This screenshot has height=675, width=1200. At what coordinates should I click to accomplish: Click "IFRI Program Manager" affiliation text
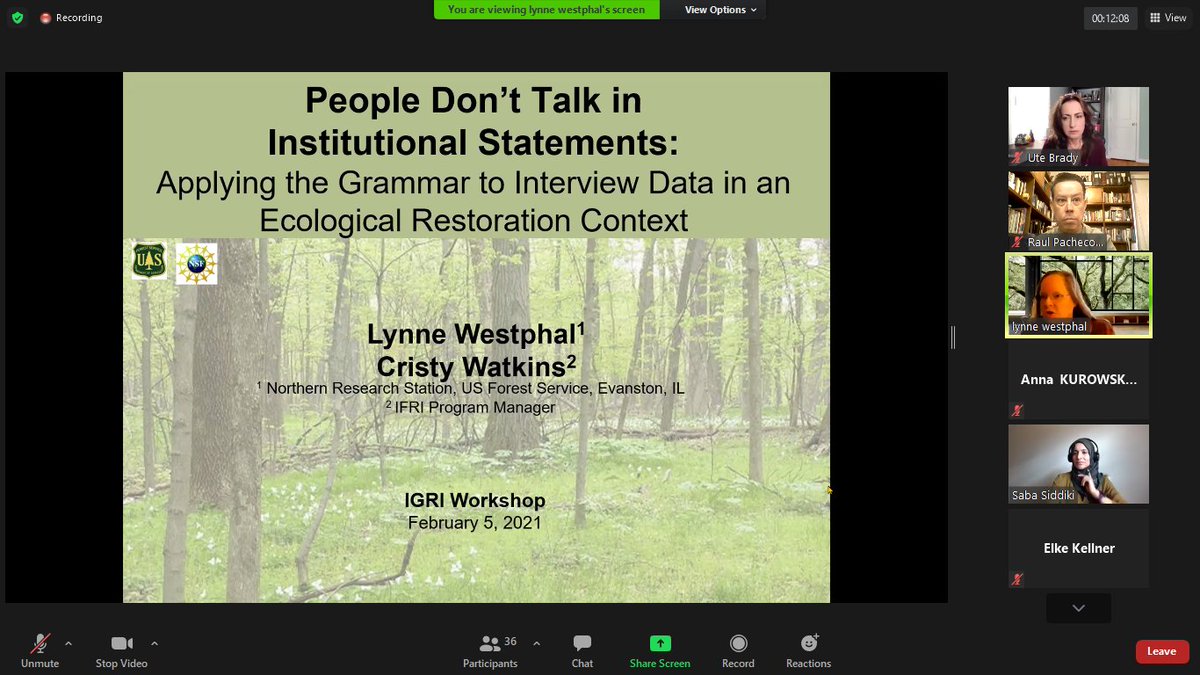click(x=470, y=407)
